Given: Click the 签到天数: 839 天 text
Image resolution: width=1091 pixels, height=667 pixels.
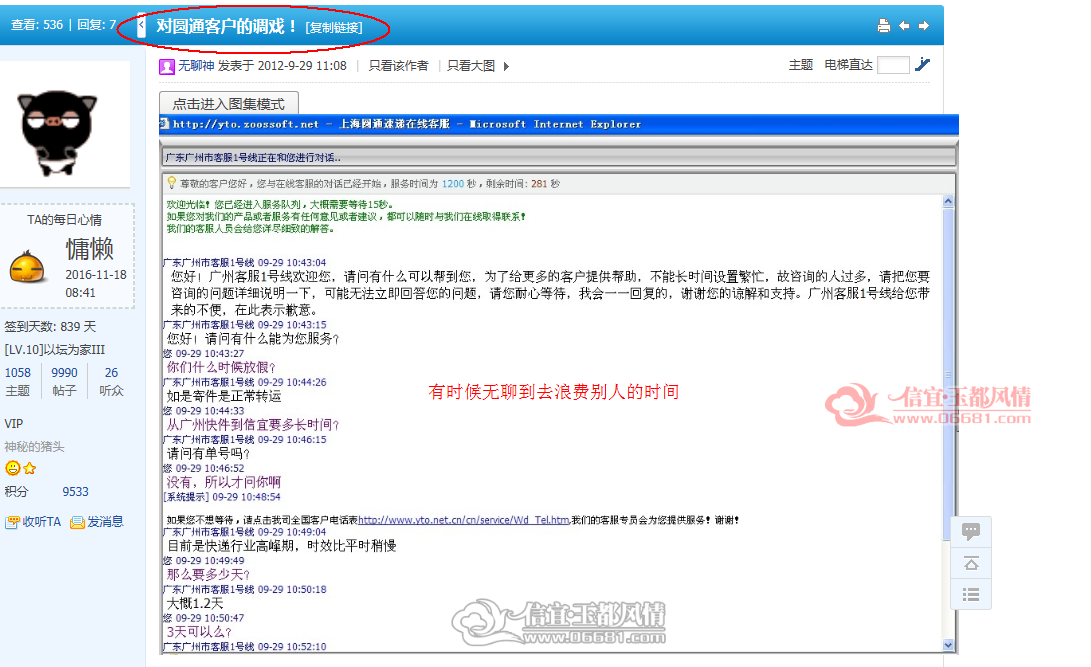Looking at the screenshot, I should [50, 326].
